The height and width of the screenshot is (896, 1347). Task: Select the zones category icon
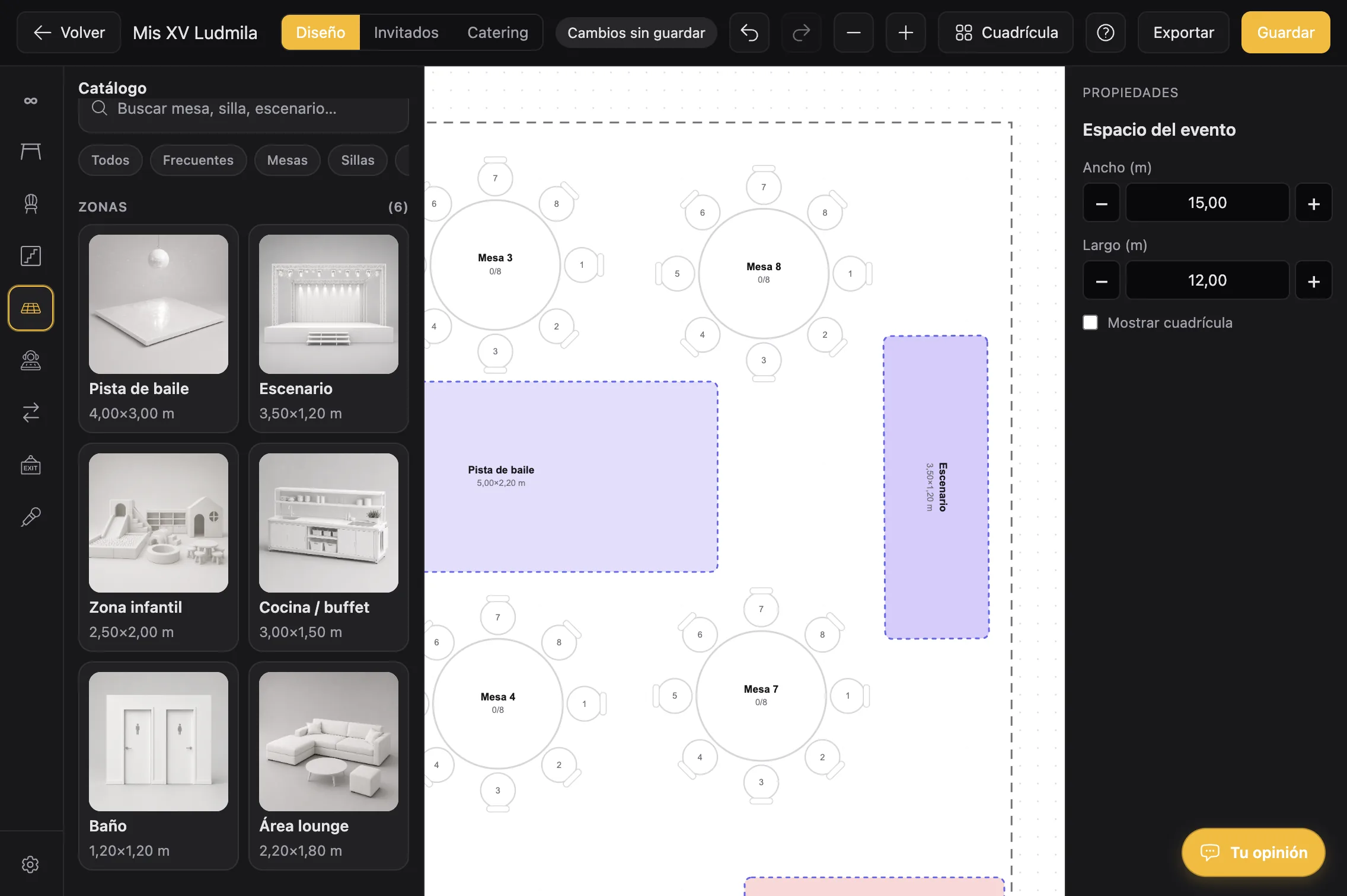click(x=31, y=308)
